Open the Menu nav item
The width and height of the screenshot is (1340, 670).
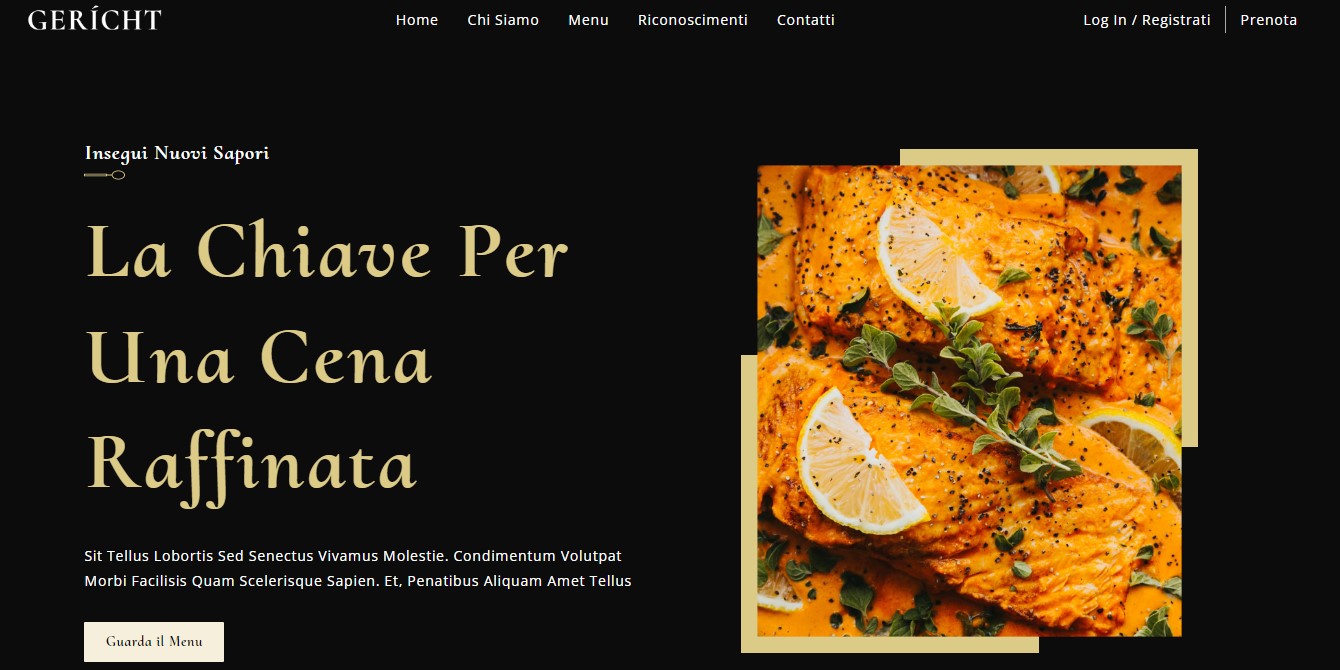pyautogui.click(x=588, y=20)
